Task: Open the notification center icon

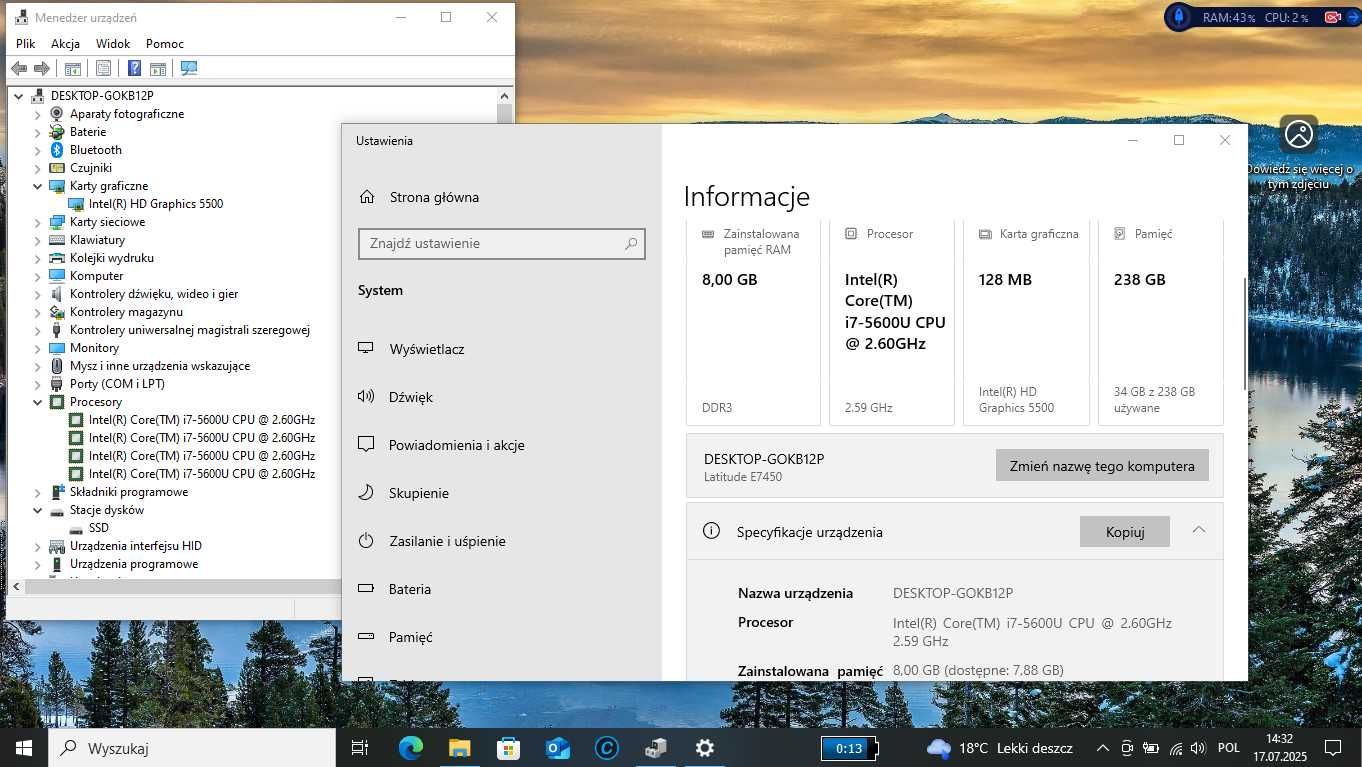Action: click(1333, 748)
